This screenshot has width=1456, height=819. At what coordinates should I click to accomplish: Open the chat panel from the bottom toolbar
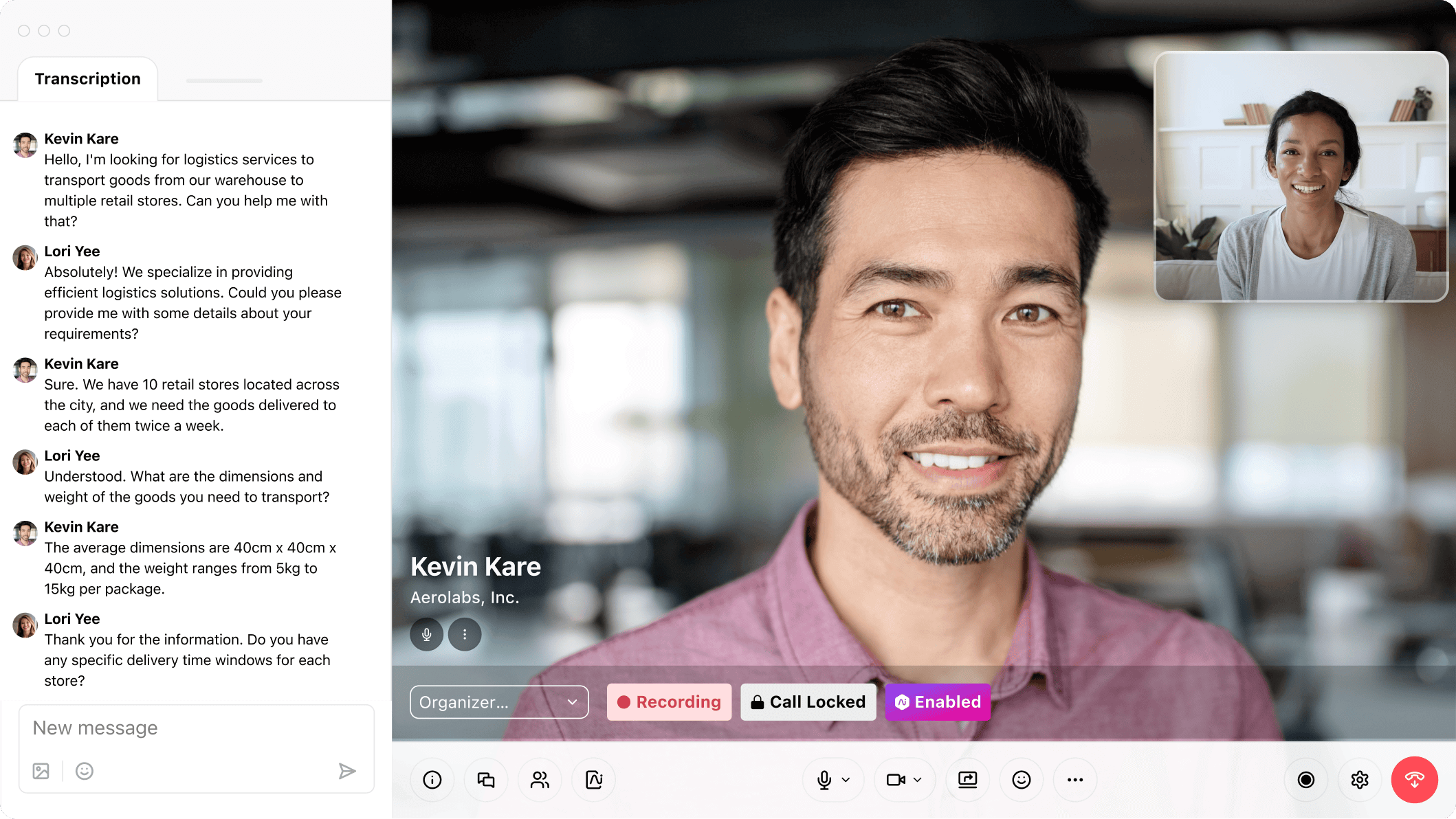click(486, 780)
